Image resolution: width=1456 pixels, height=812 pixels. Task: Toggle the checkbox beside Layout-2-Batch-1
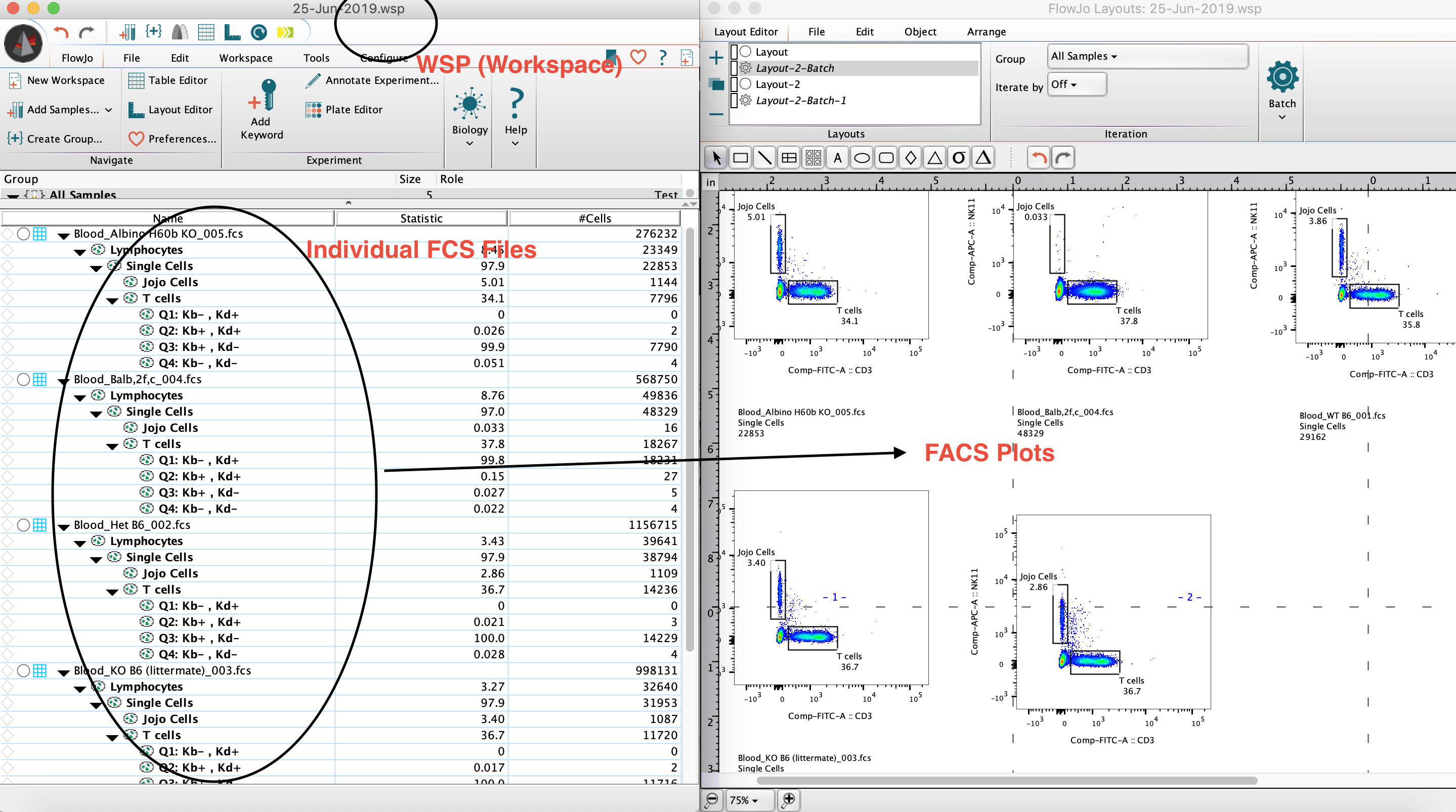734,101
